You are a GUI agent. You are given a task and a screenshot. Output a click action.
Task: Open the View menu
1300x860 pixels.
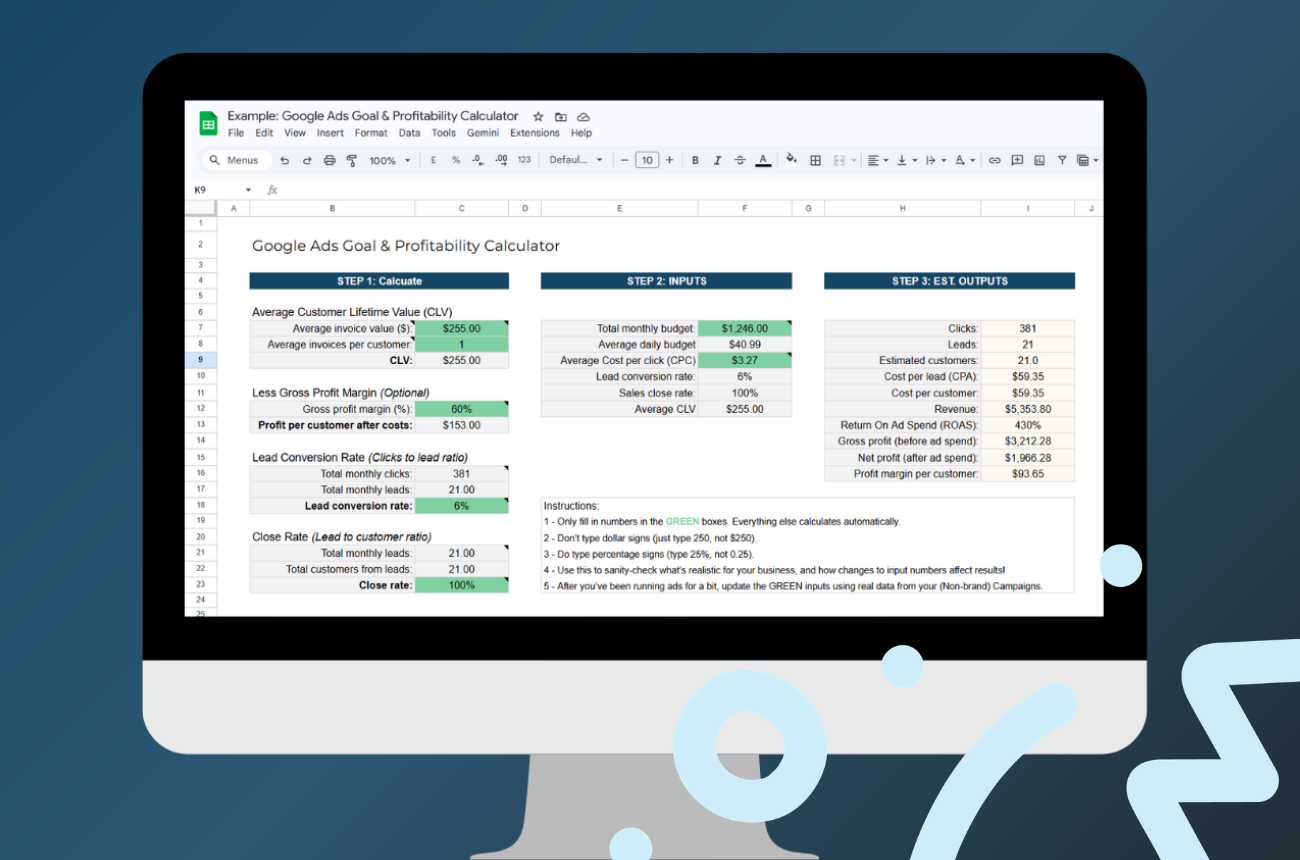(x=295, y=133)
